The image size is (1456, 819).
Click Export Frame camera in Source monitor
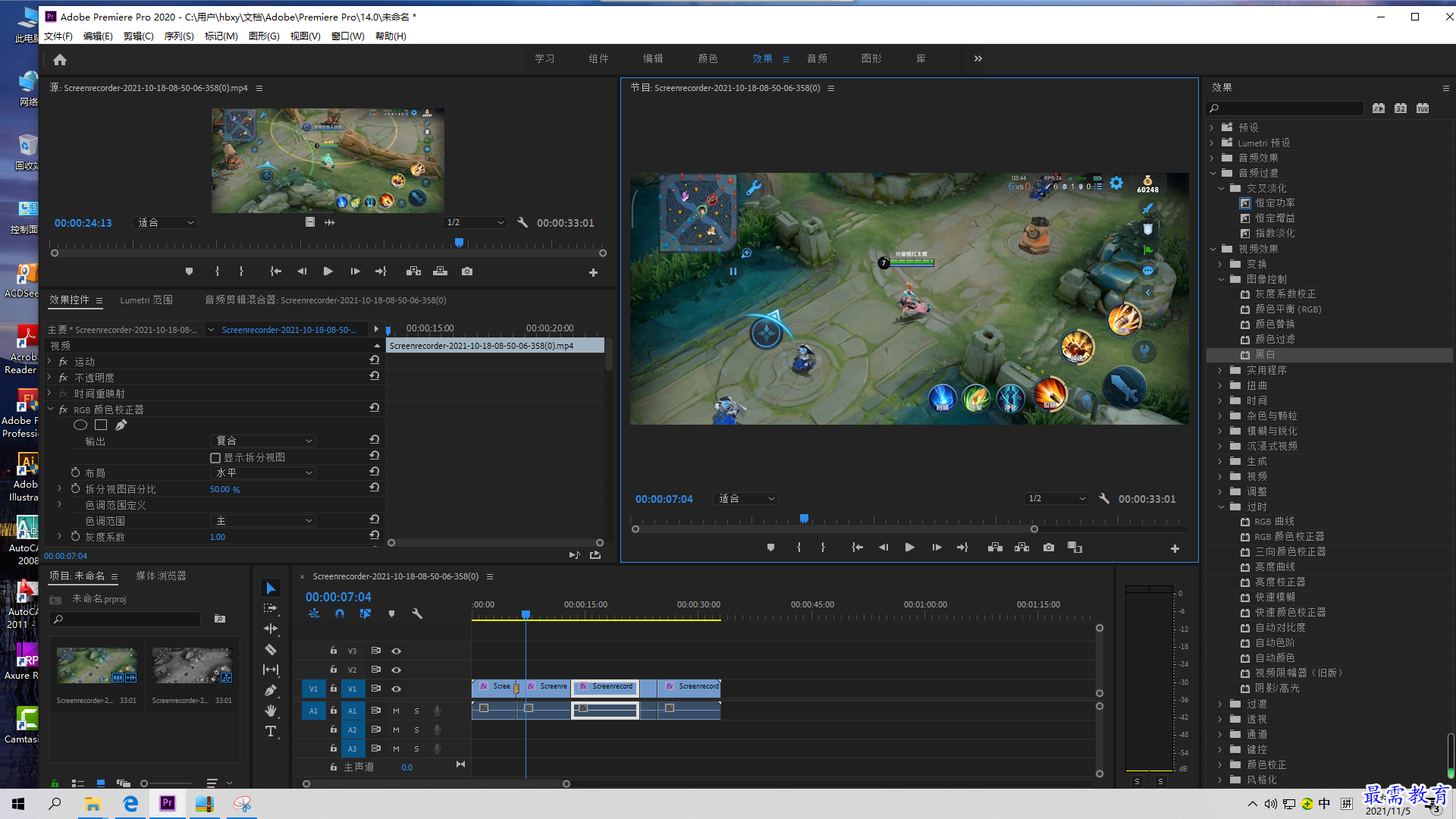(467, 271)
